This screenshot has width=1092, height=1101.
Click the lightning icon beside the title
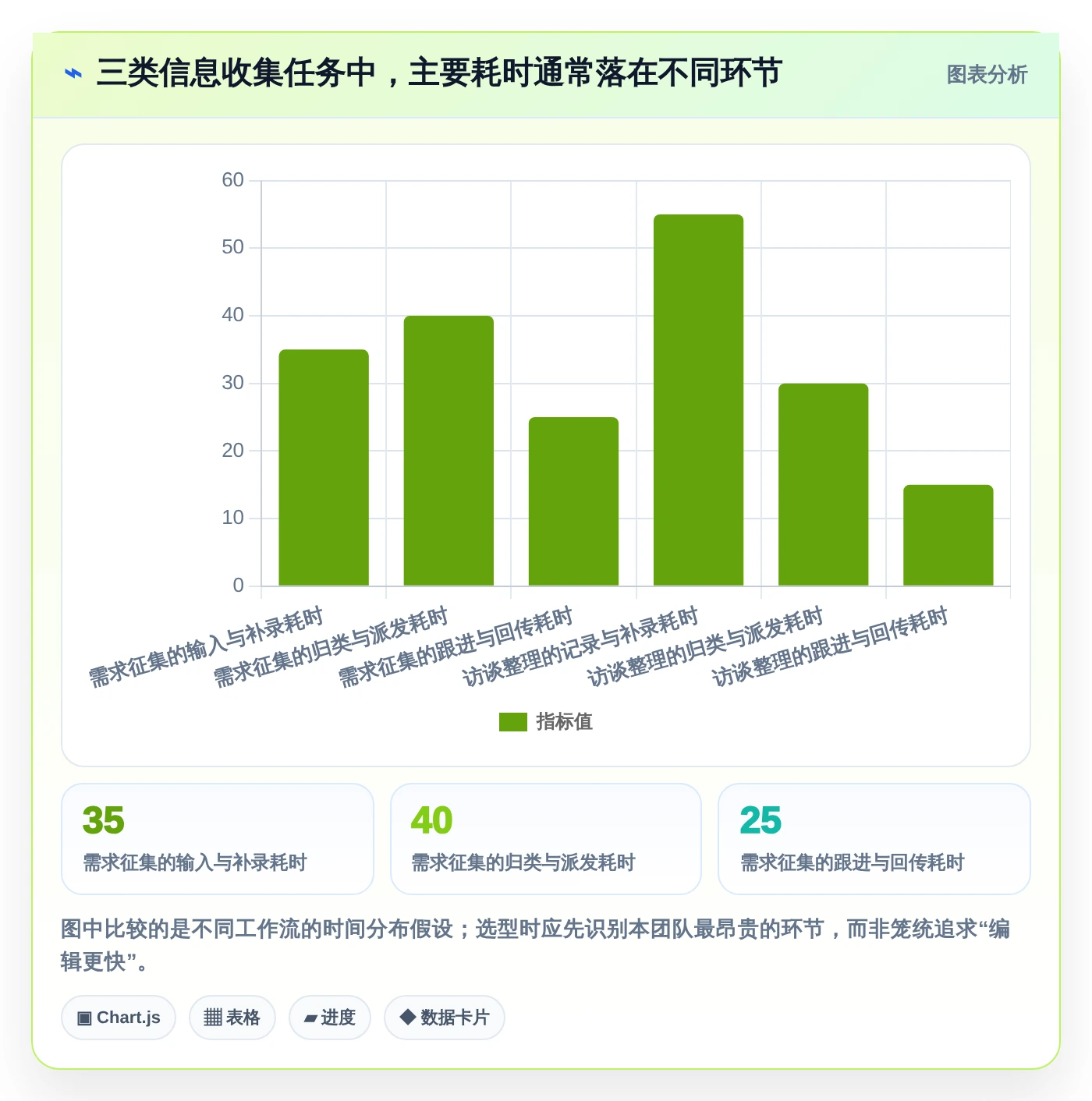point(73,74)
